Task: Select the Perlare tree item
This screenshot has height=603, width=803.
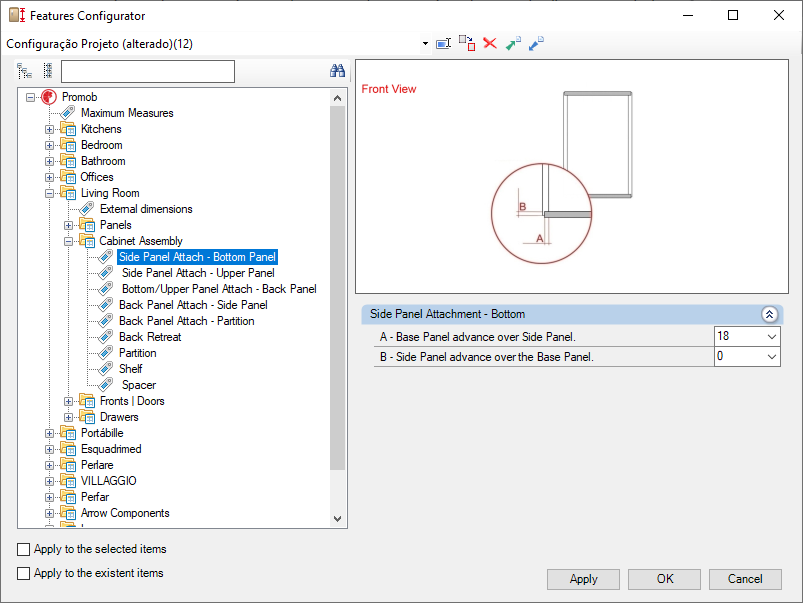Action: [x=97, y=465]
